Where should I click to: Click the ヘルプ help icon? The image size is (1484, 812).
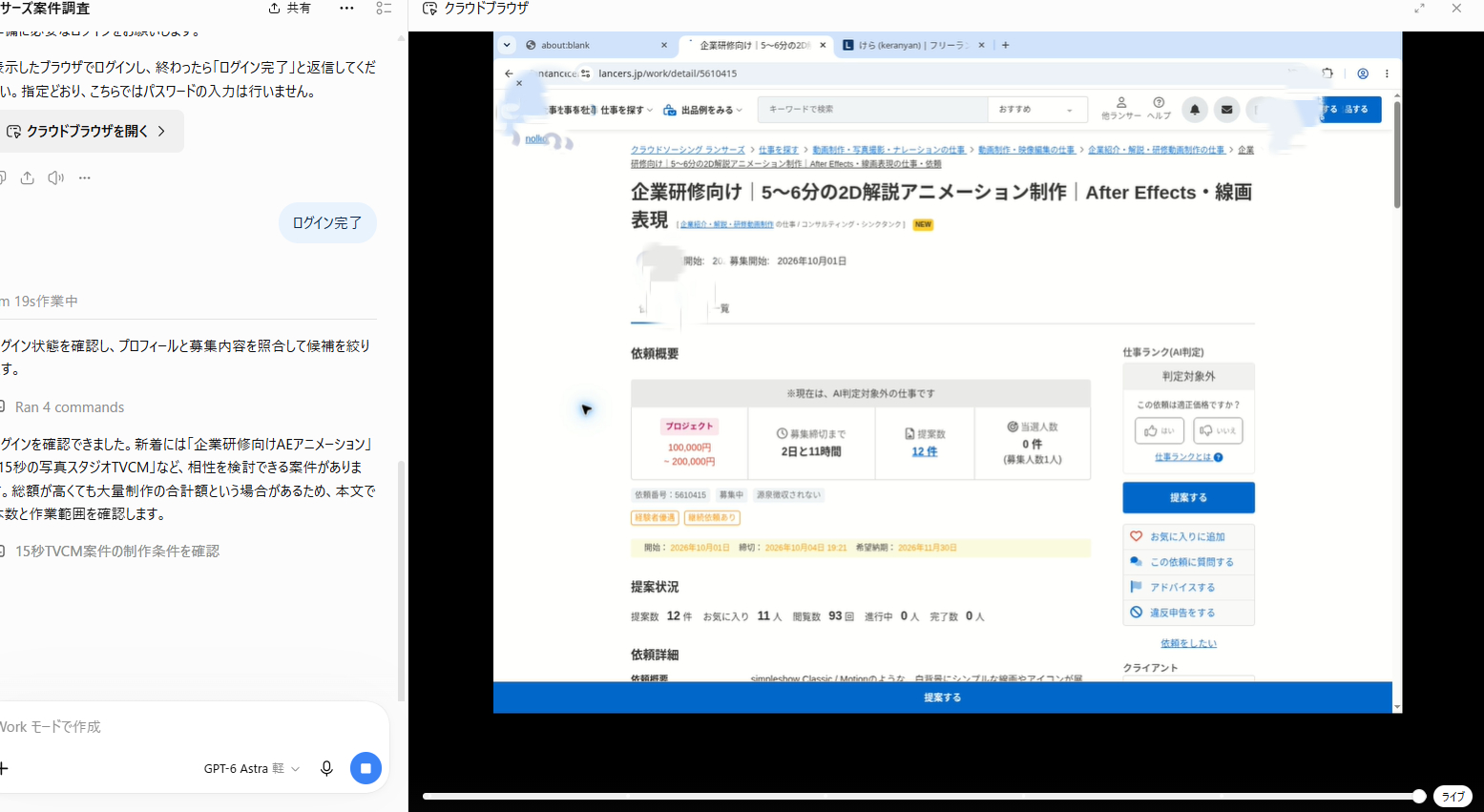click(x=1159, y=108)
